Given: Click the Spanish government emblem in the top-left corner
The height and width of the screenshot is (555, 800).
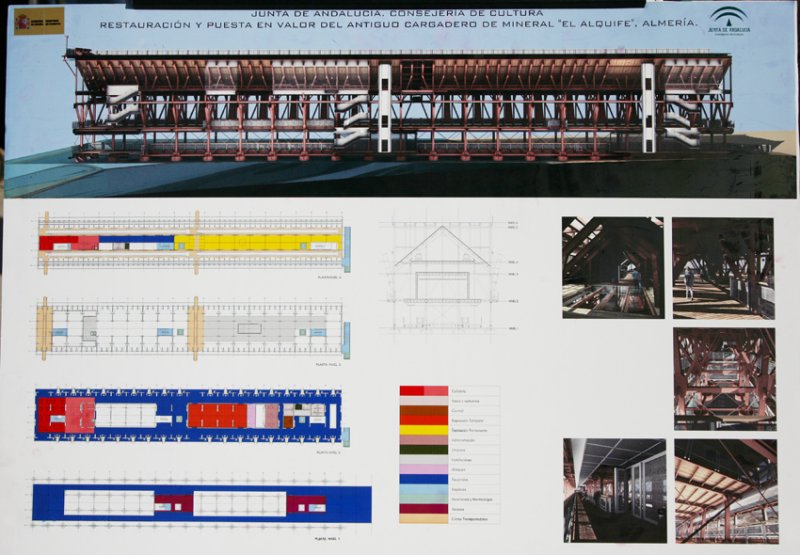Looking at the screenshot, I should pos(38,20).
